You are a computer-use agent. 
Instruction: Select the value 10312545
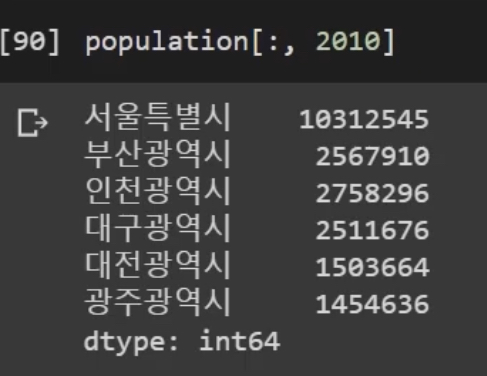coord(364,119)
